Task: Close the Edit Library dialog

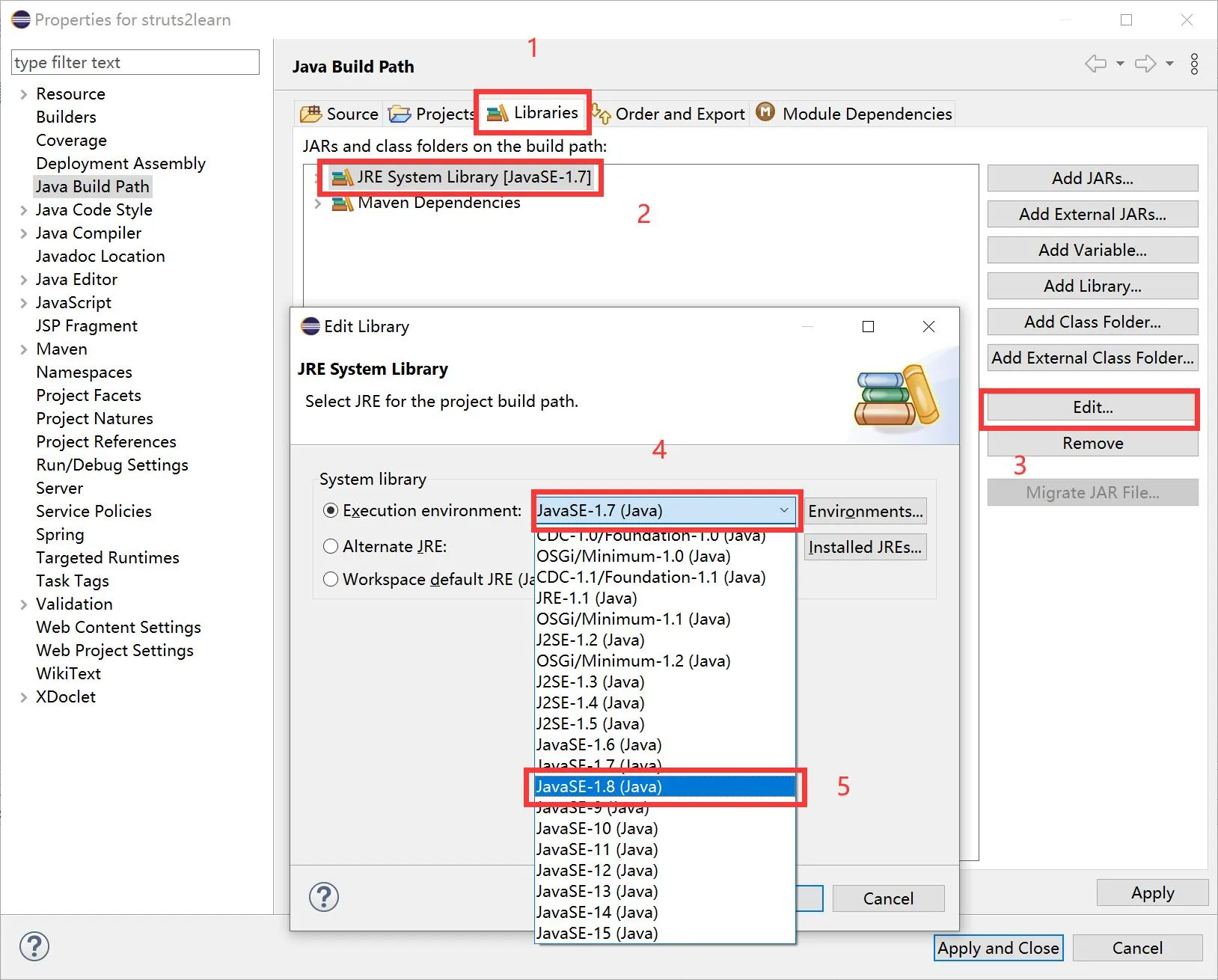Action: [x=928, y=326]
